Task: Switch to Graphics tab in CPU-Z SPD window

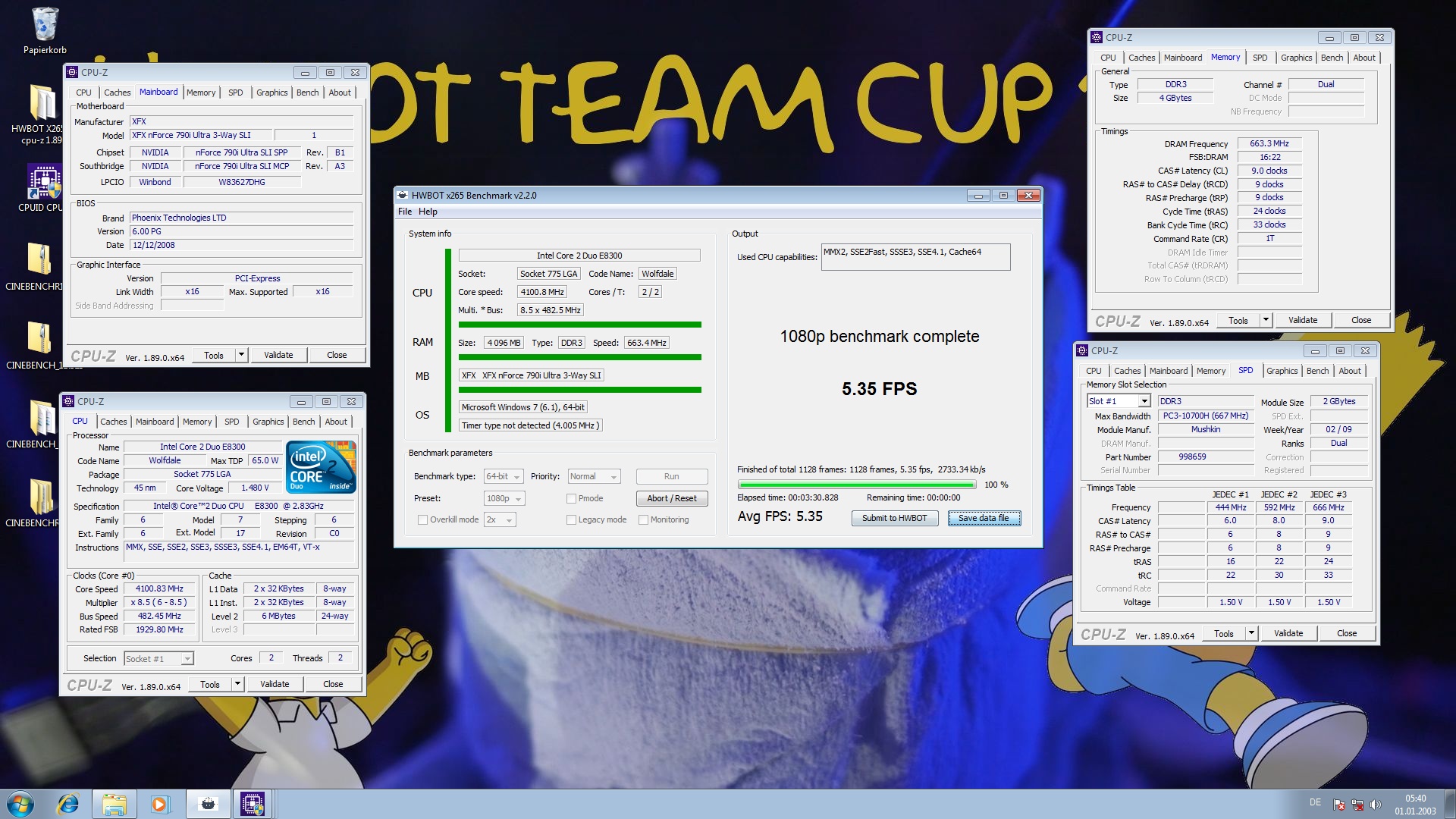Action: pos(1282,371)
